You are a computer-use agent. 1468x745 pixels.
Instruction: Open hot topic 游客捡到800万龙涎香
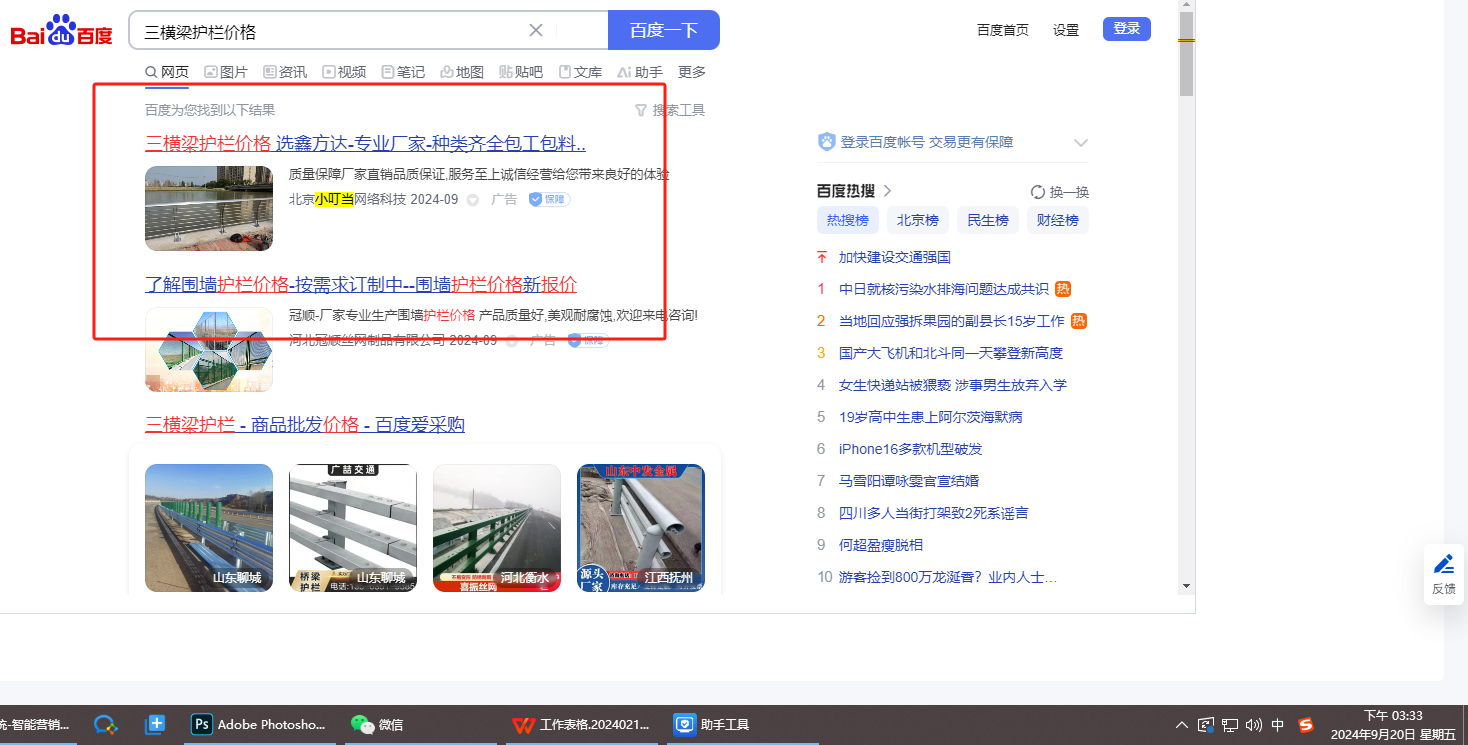pyautogui.click(x=948, y=577)
